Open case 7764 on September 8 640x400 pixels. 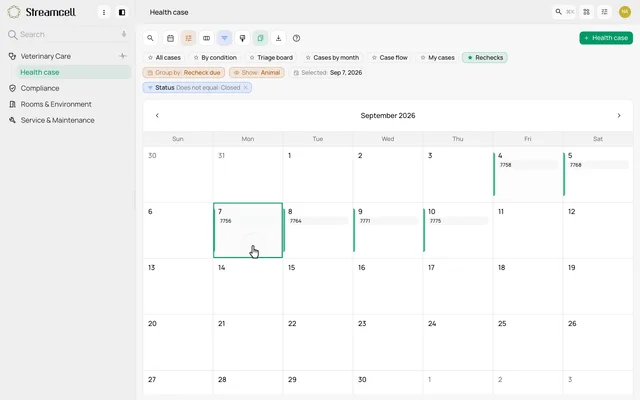coord(318,221)
